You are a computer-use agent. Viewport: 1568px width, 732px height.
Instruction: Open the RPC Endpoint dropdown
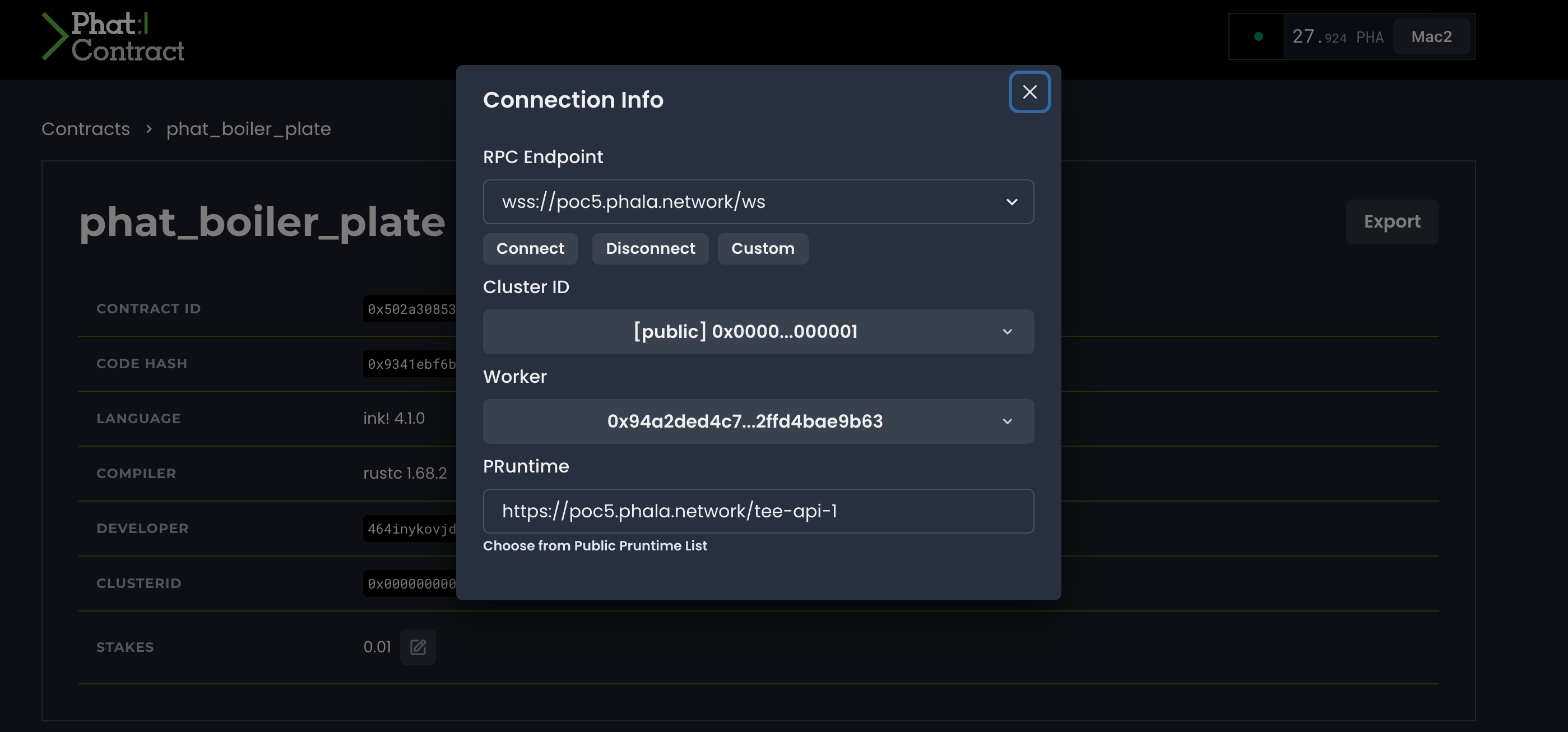click(x=758, y=202)
